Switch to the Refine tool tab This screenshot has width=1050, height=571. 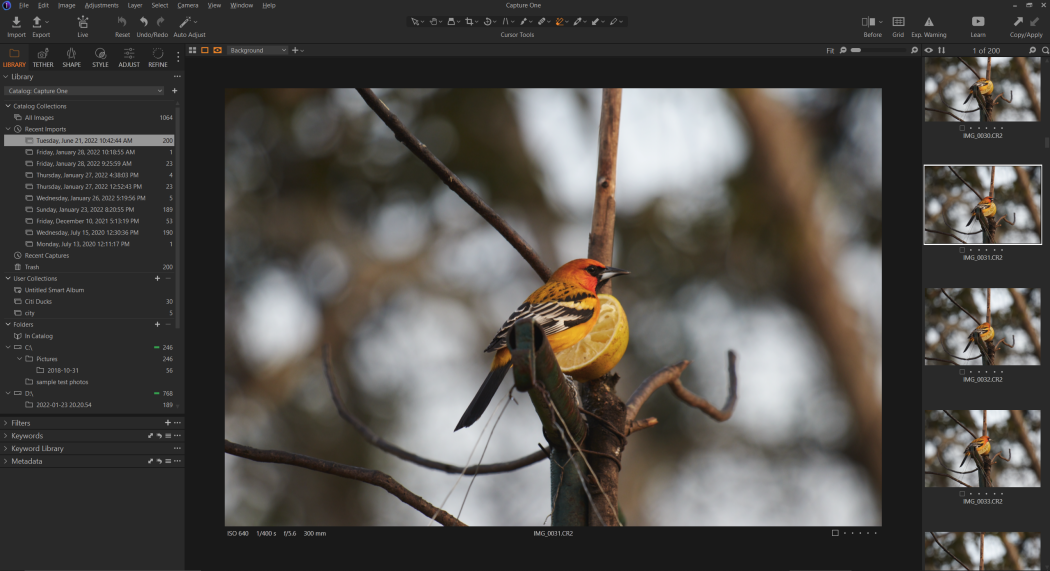157,58
